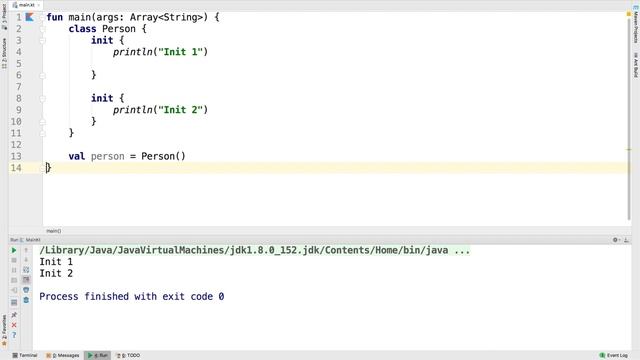Click line number 7 in the gutter
The height and width of the screenshot is (360, 640).
(19, 87)
